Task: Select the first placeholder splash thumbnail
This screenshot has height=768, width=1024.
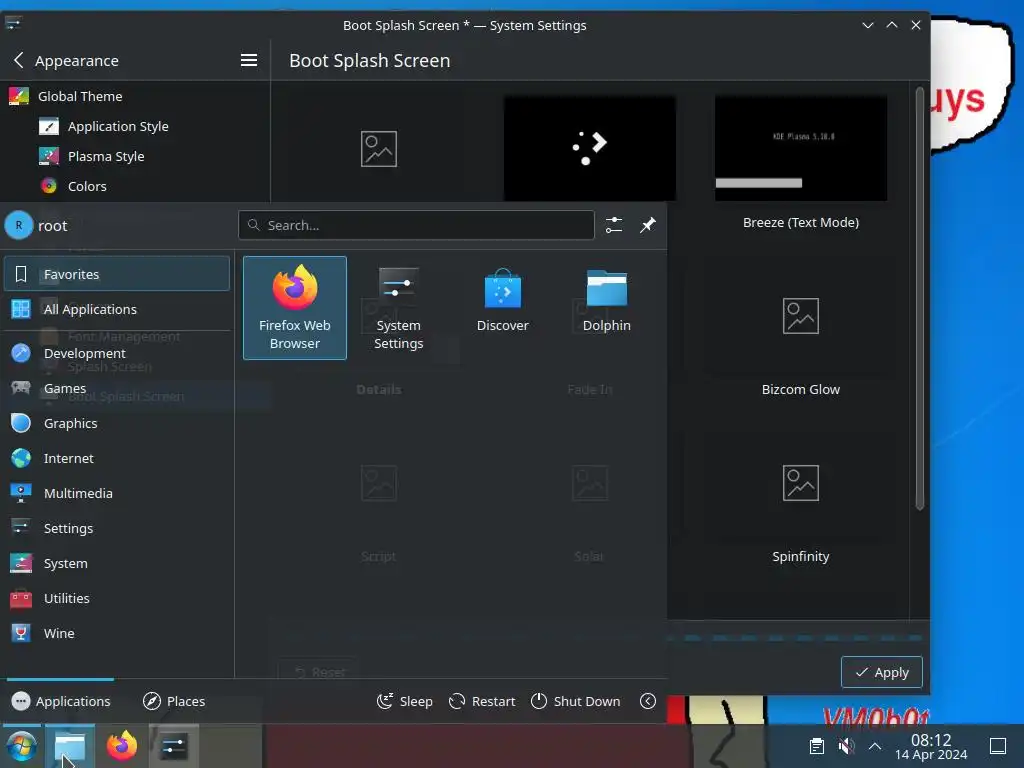Action: [379, 148]
